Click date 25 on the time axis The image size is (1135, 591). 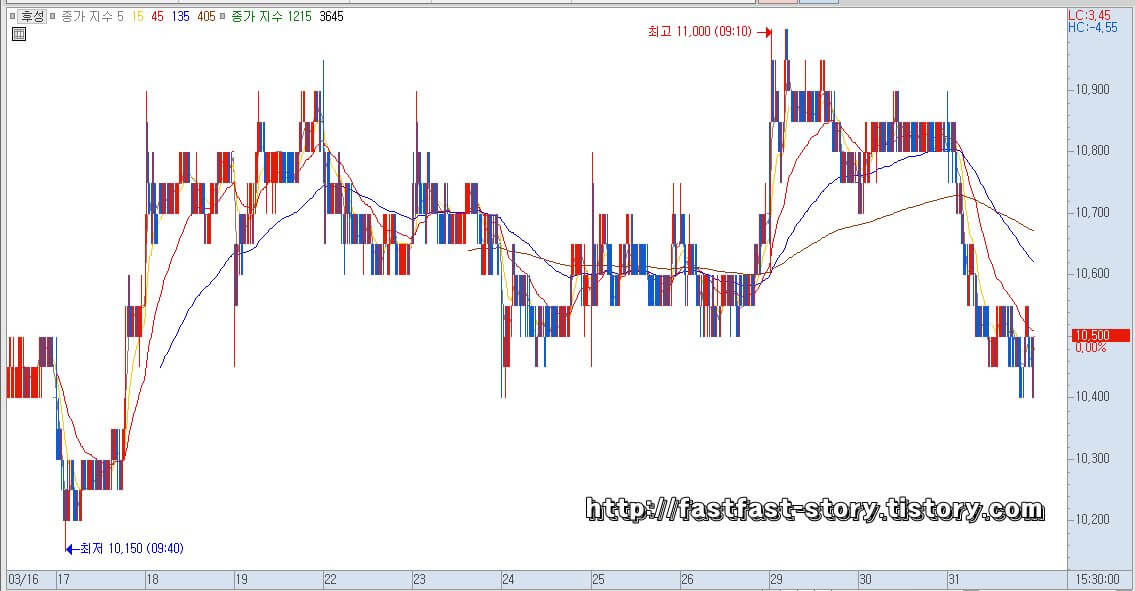click(598, 579)
